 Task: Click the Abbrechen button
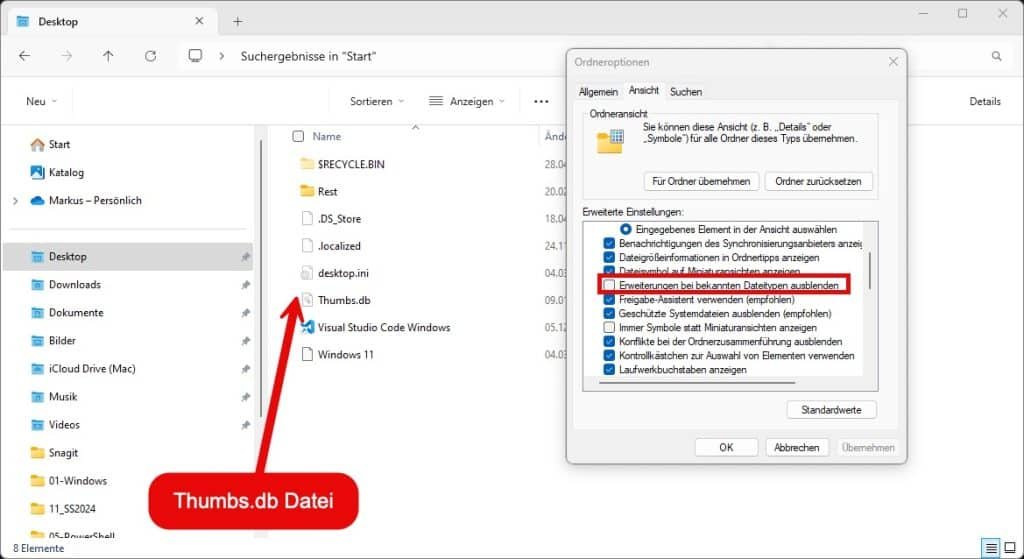point(797,447)
